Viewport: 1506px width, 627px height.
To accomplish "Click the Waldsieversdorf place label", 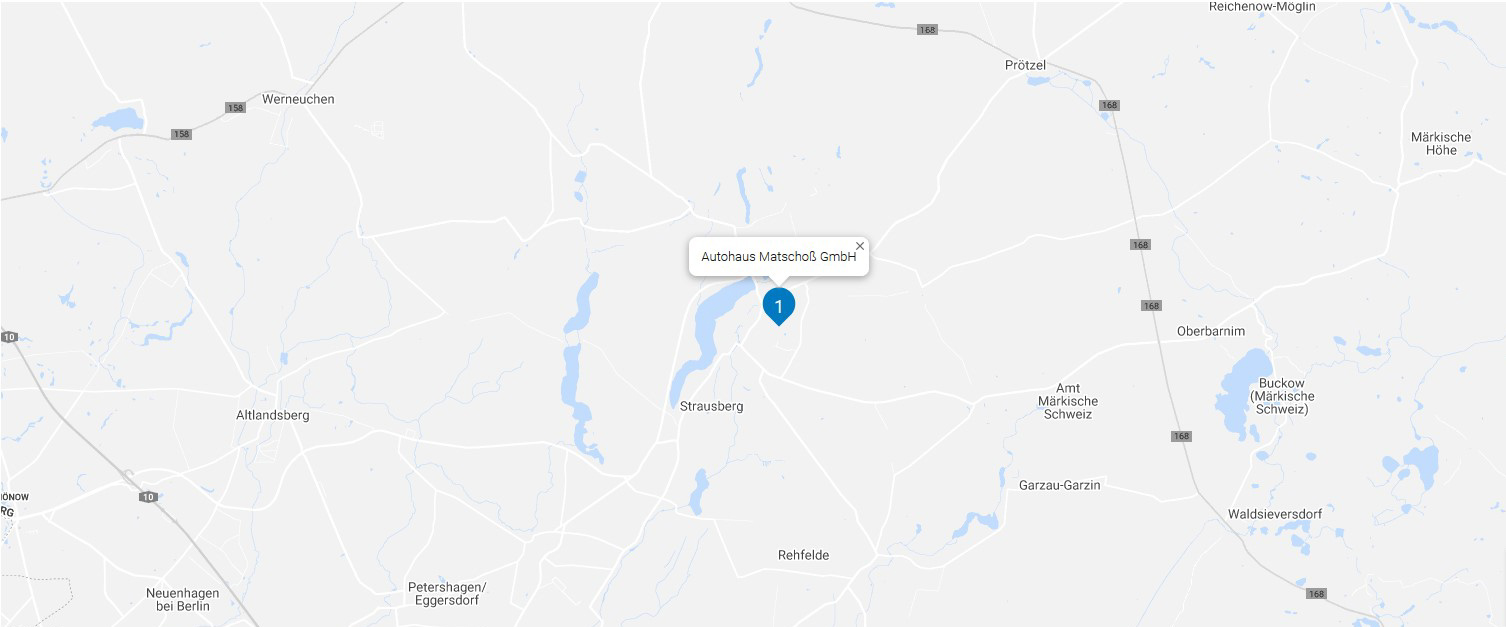I will [1275, 514].
